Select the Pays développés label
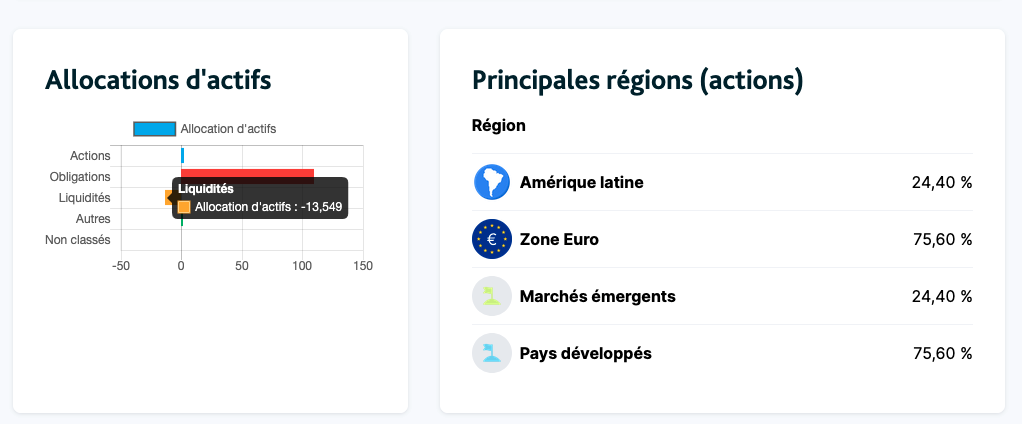The width and height of the screenshot is (1022, 424). [x=585, y=353]
